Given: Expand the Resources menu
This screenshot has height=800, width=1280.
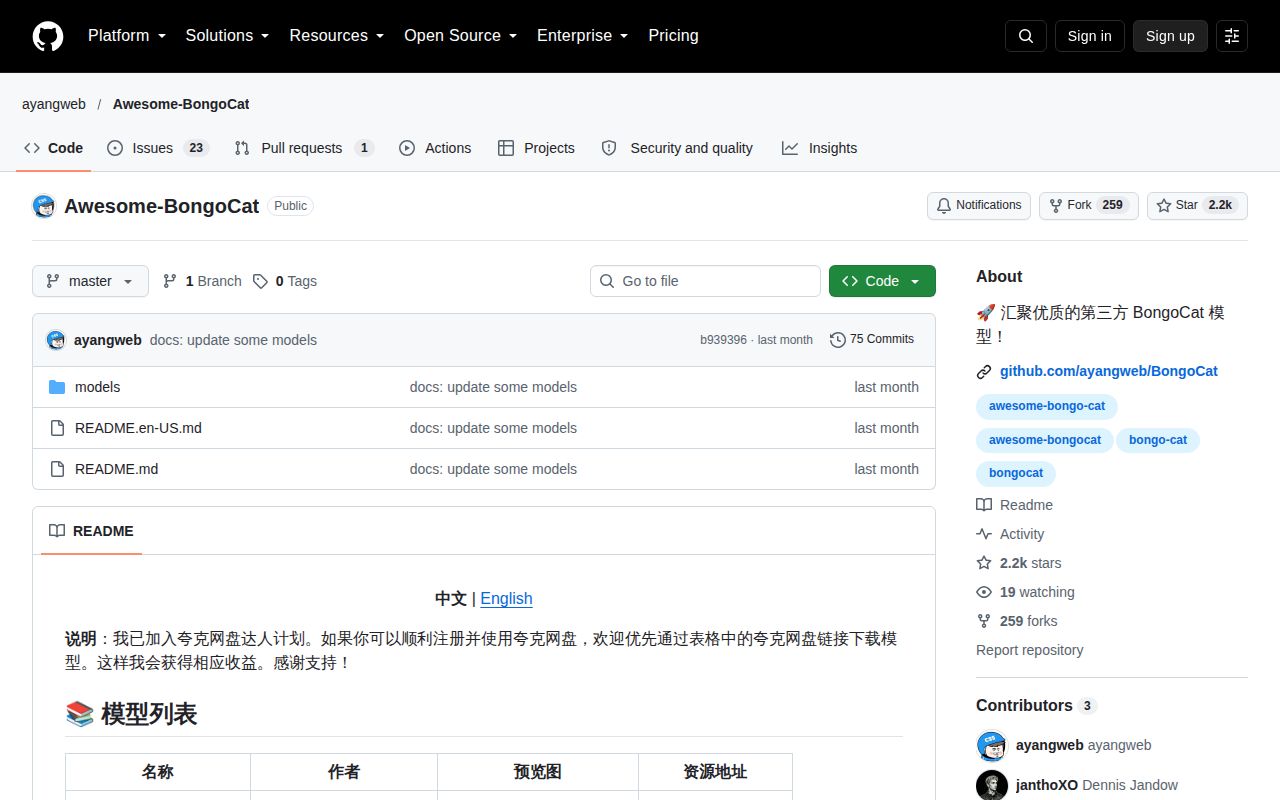Looking at the screenshot, I should pyautogui.click(x=336, y=36).
